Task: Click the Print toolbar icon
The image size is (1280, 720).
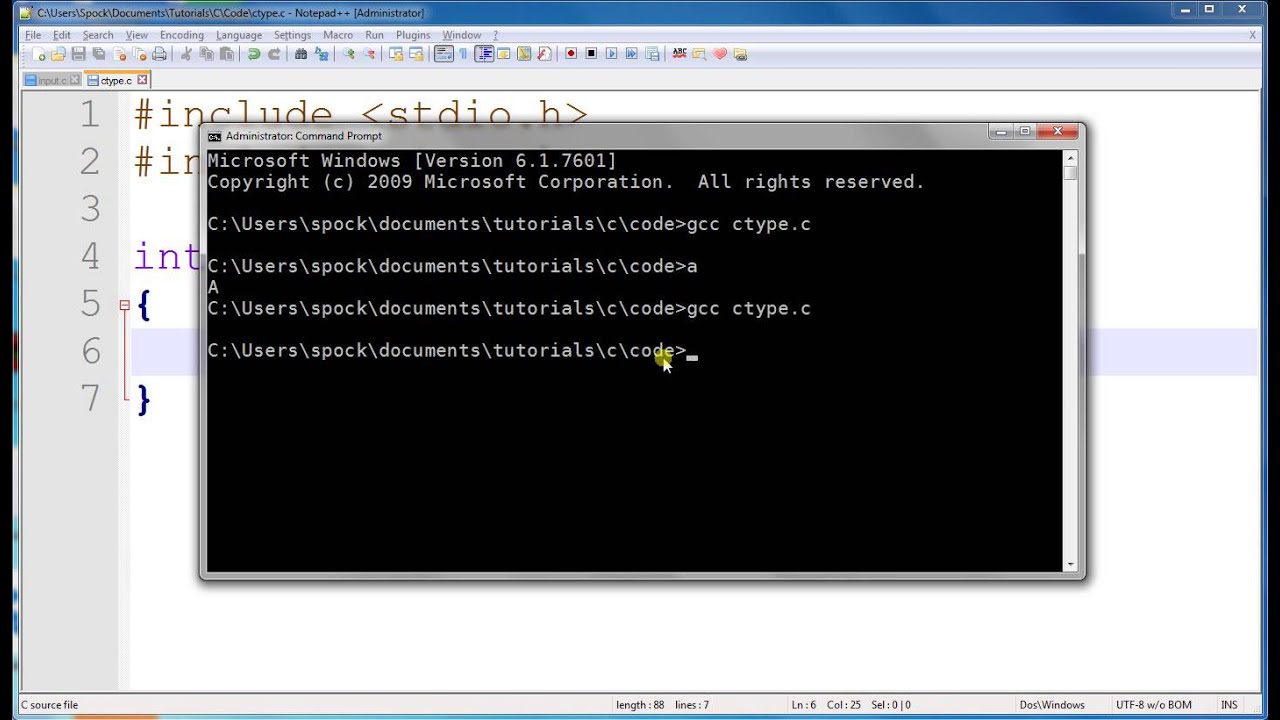Action: point(159,54)
